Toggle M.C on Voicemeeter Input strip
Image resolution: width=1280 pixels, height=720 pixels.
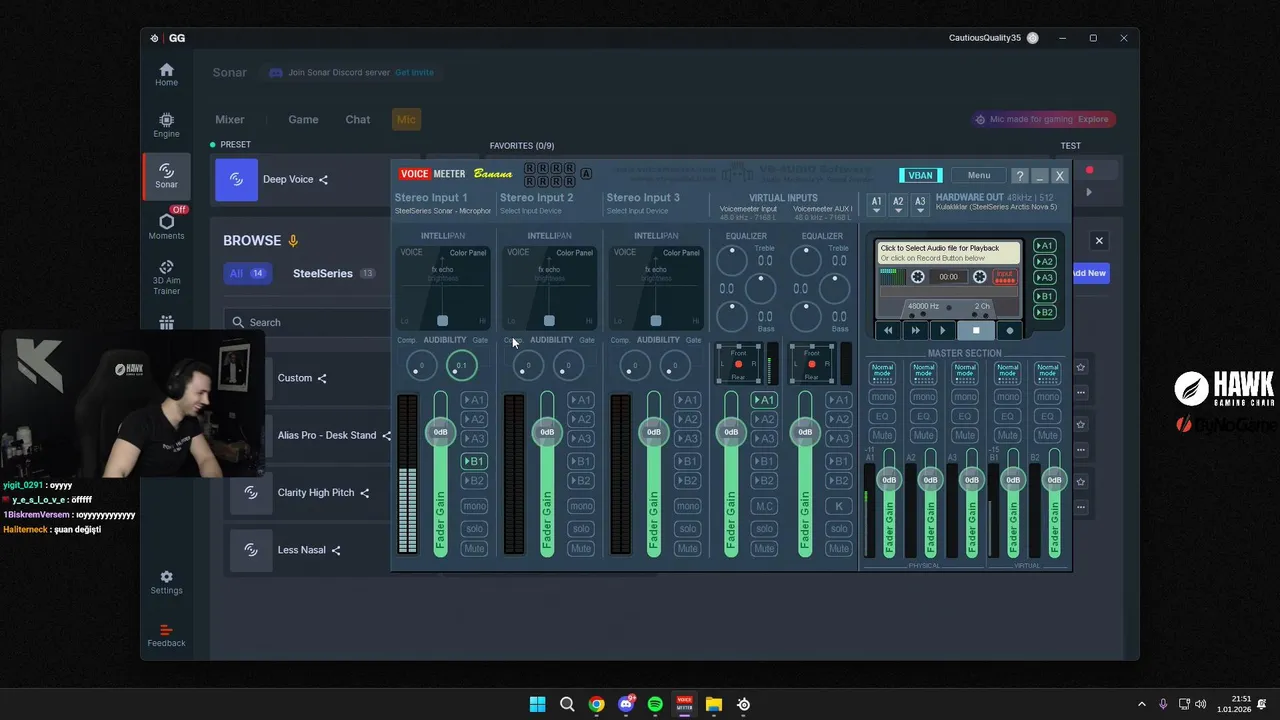764,506
